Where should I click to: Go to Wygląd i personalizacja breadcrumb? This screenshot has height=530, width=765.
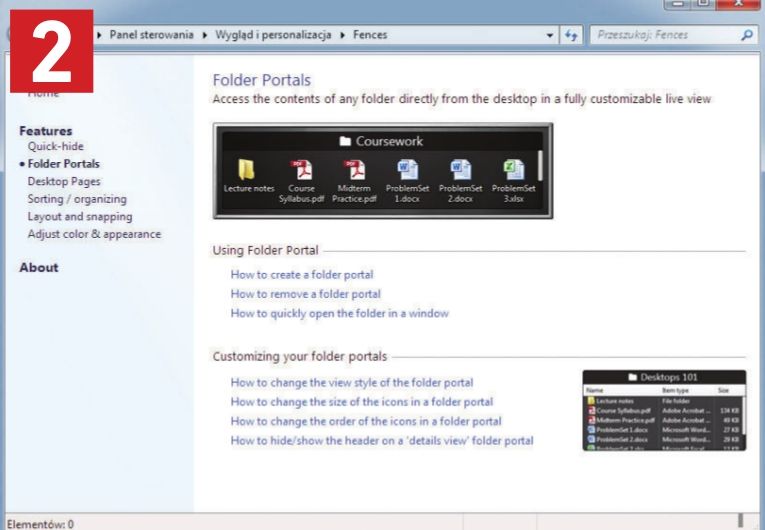point(273,35)
